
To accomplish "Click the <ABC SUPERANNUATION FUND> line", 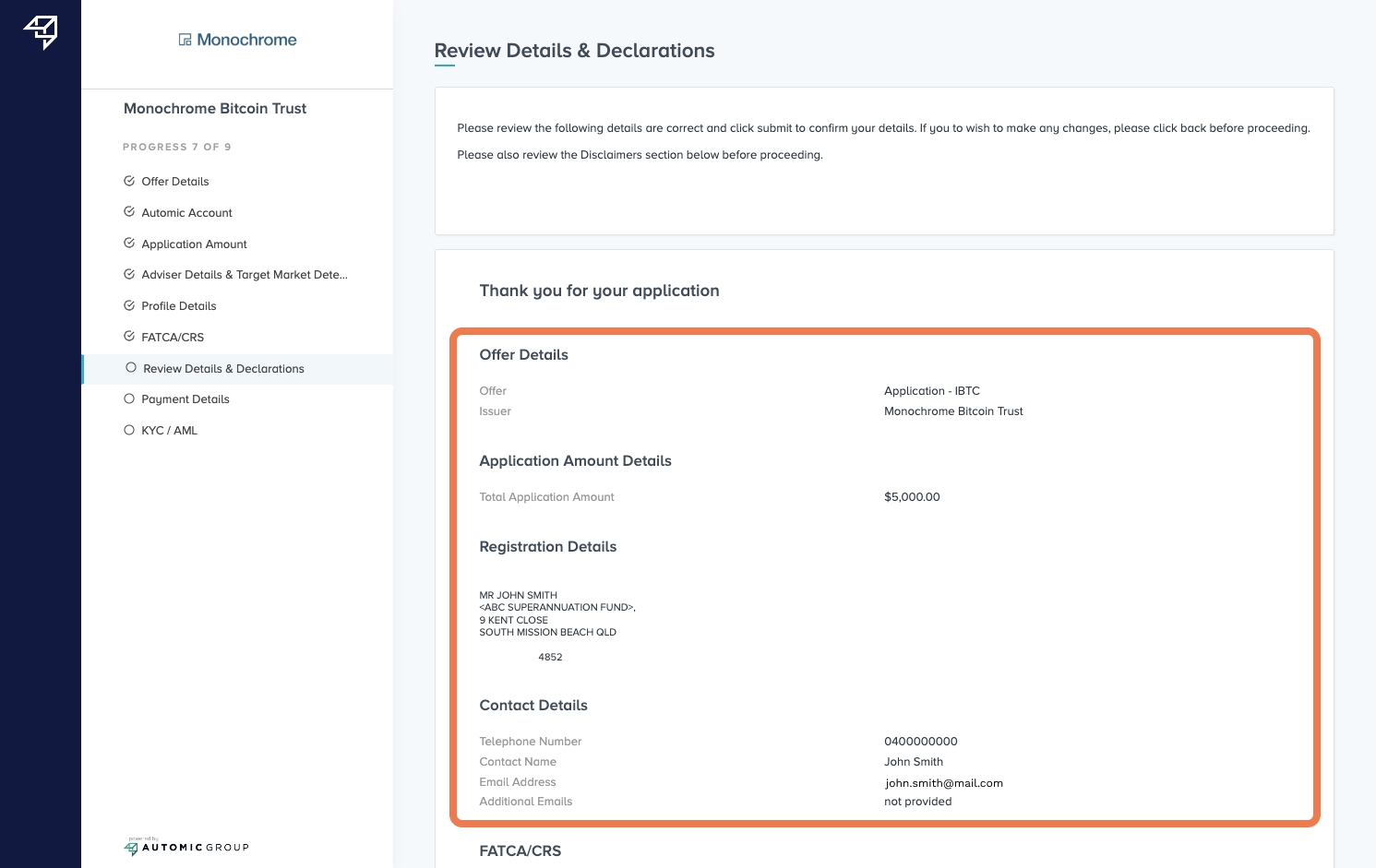I will tap(557, 608).
